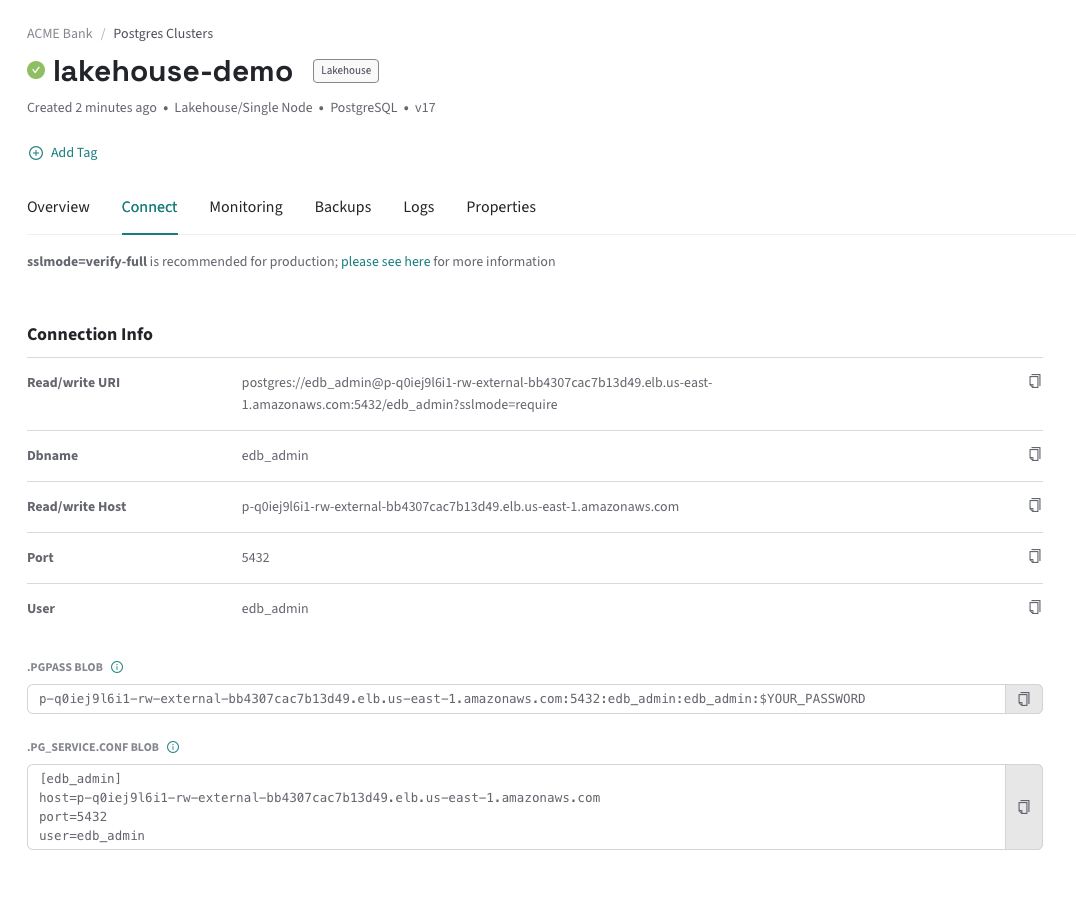Navigate to ACME Bank breadcrumb
Viewport: 1076px width, 897px height.
pyautogui.click(x=59, y=34)
